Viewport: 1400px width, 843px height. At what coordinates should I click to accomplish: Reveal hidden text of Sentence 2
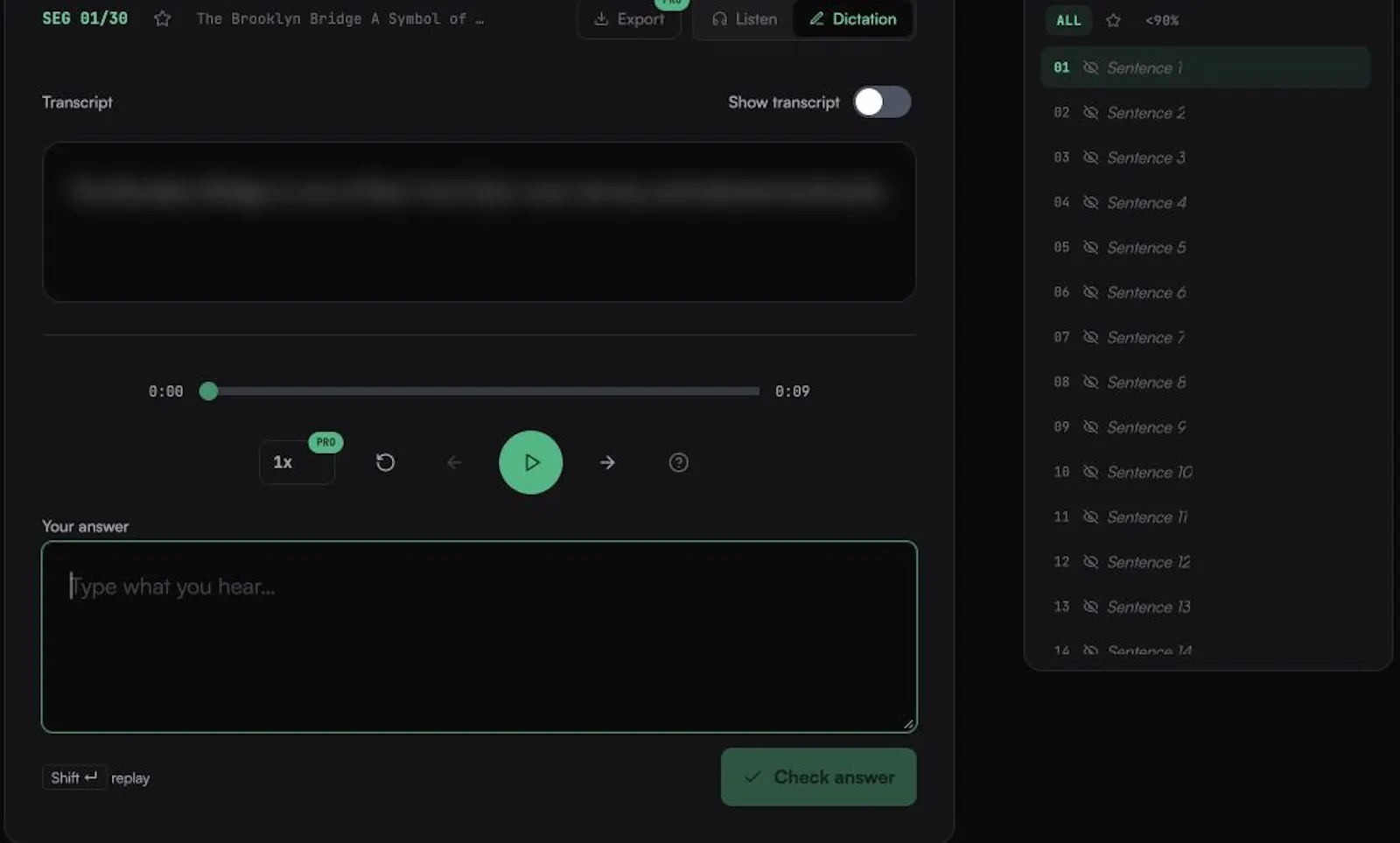pos(1090,112)
